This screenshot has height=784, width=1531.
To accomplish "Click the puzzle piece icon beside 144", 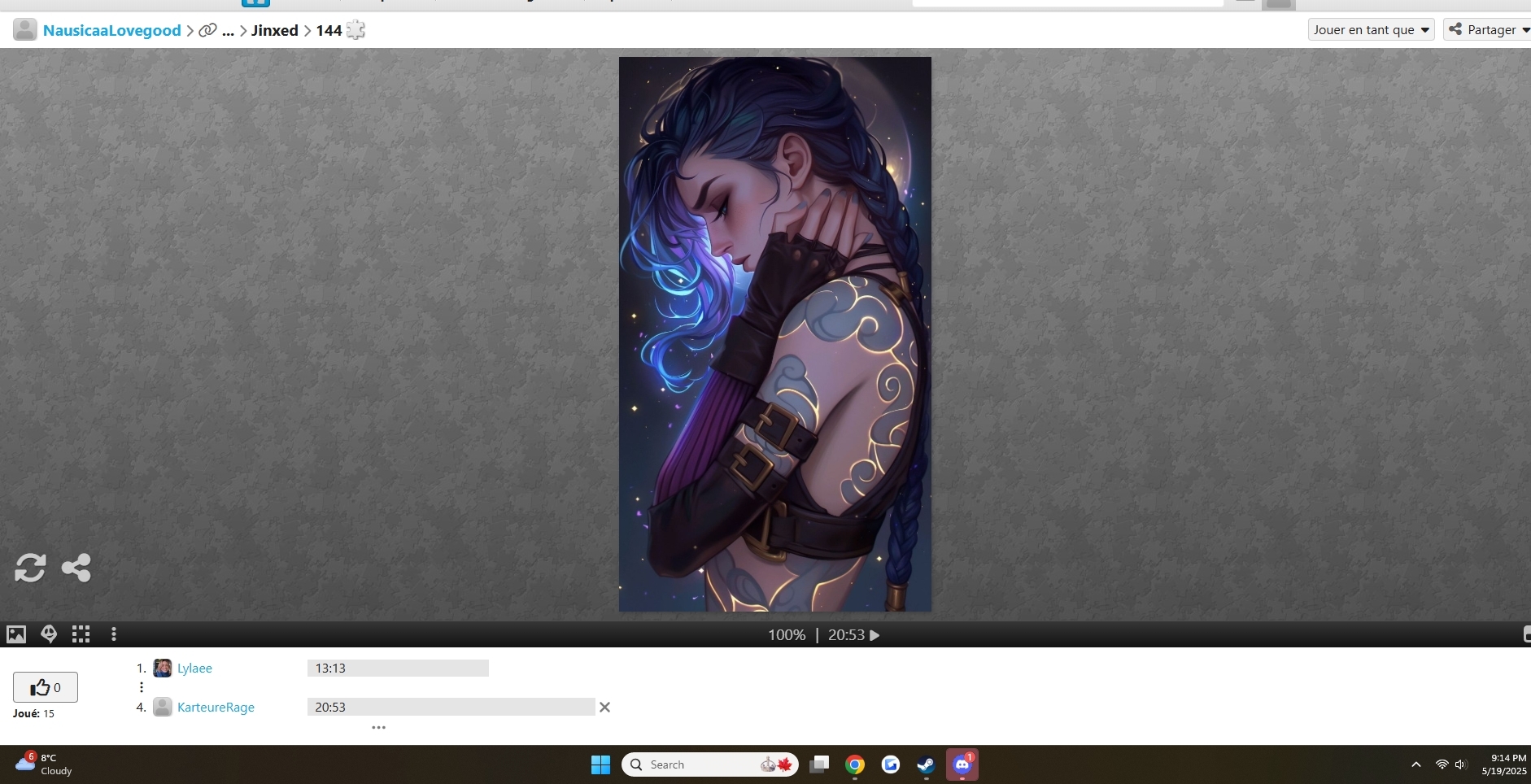I will pos(356,30).
